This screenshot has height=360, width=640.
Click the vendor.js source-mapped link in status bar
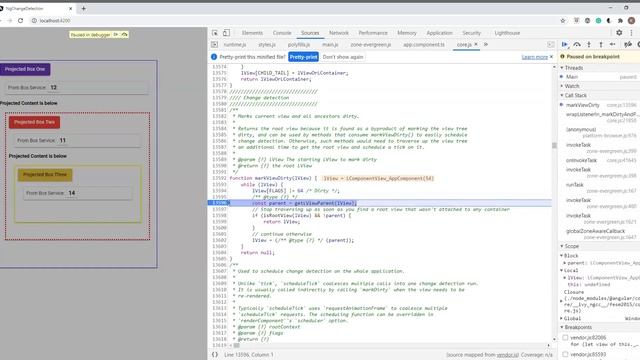(507, 355)
